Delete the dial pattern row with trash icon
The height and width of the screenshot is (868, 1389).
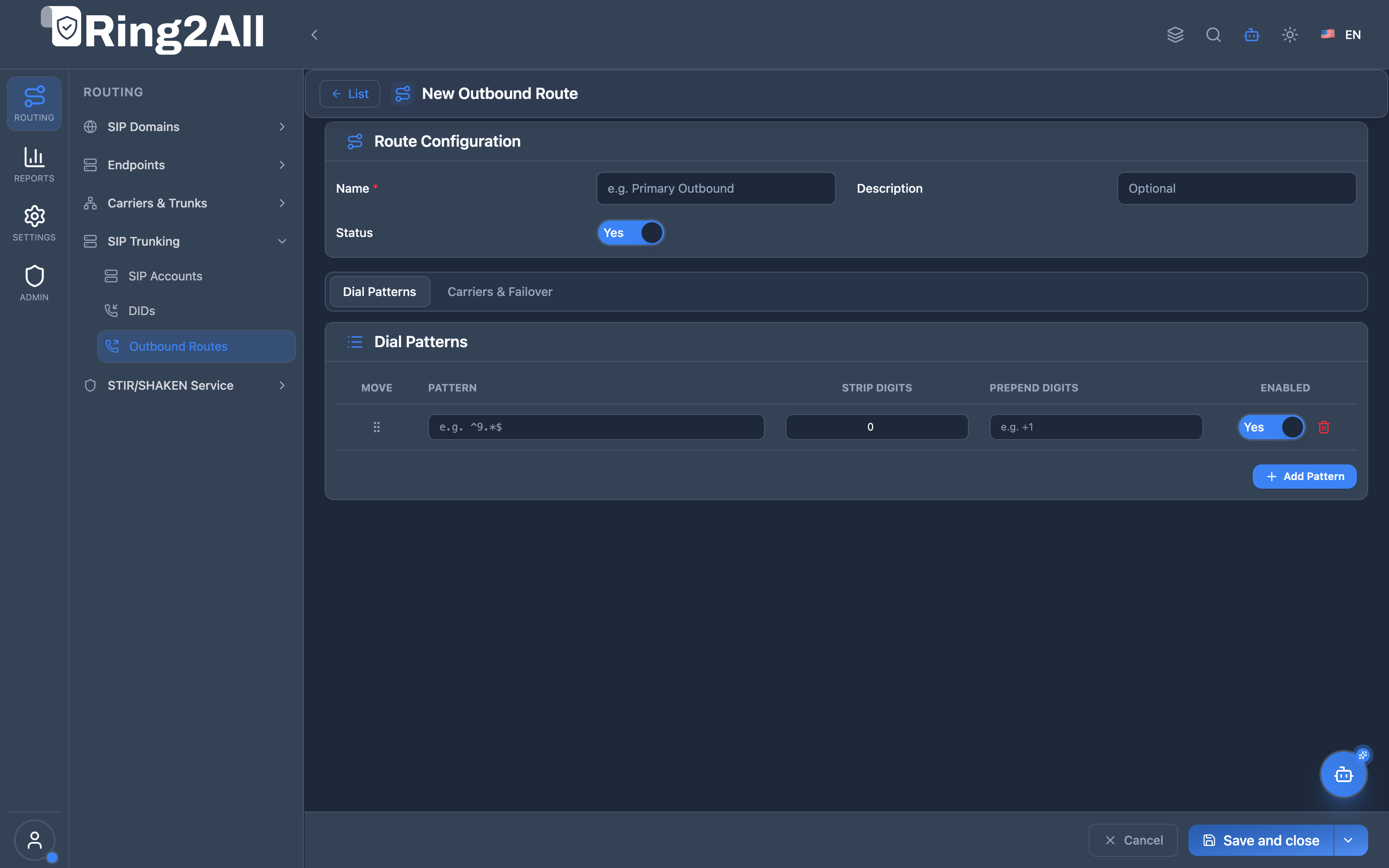pyautogui.click(x=1324, y=427)
